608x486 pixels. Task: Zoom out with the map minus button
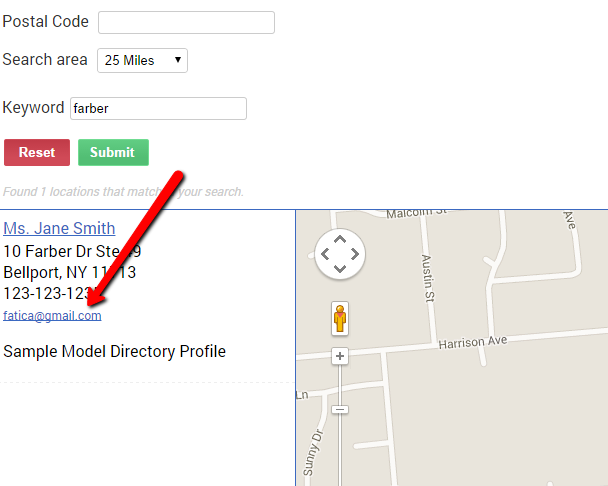pyautogui.click(x=340, y=409)
